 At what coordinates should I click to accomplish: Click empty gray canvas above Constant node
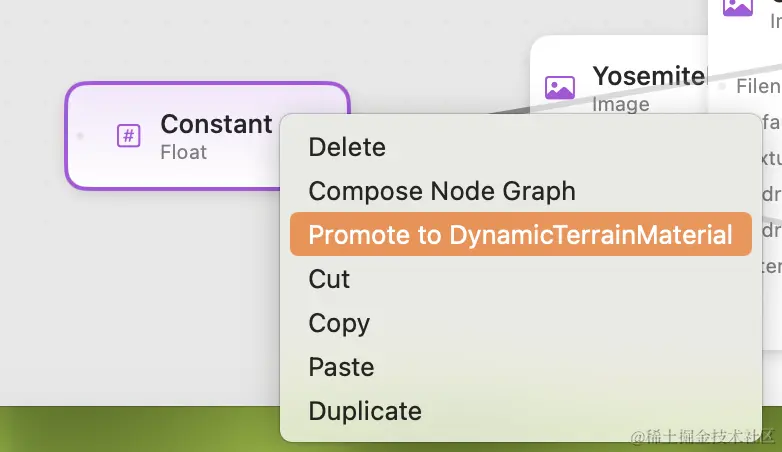[x=200, y=40]
